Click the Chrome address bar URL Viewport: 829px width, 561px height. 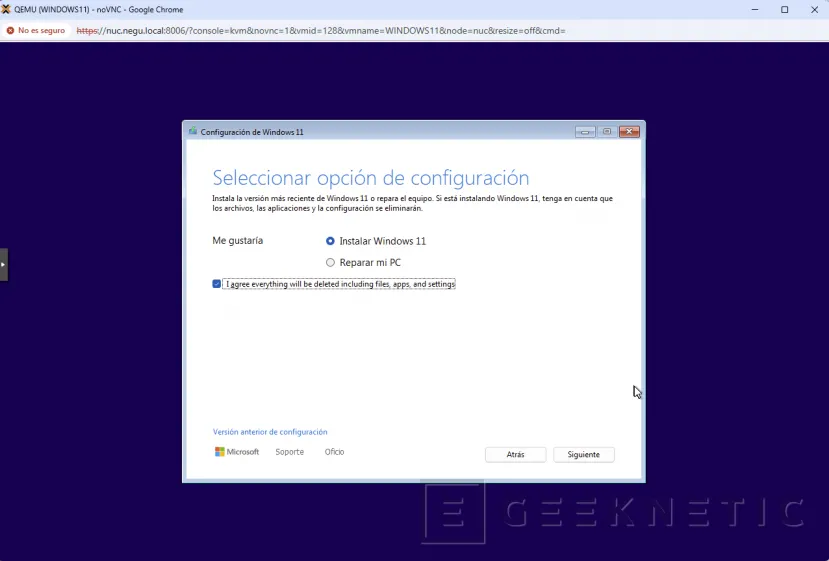(321, 31)
